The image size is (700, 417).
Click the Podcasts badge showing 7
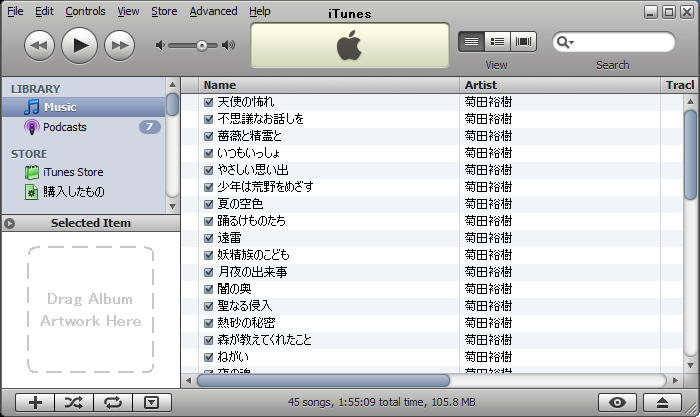[x=150, y=127]
